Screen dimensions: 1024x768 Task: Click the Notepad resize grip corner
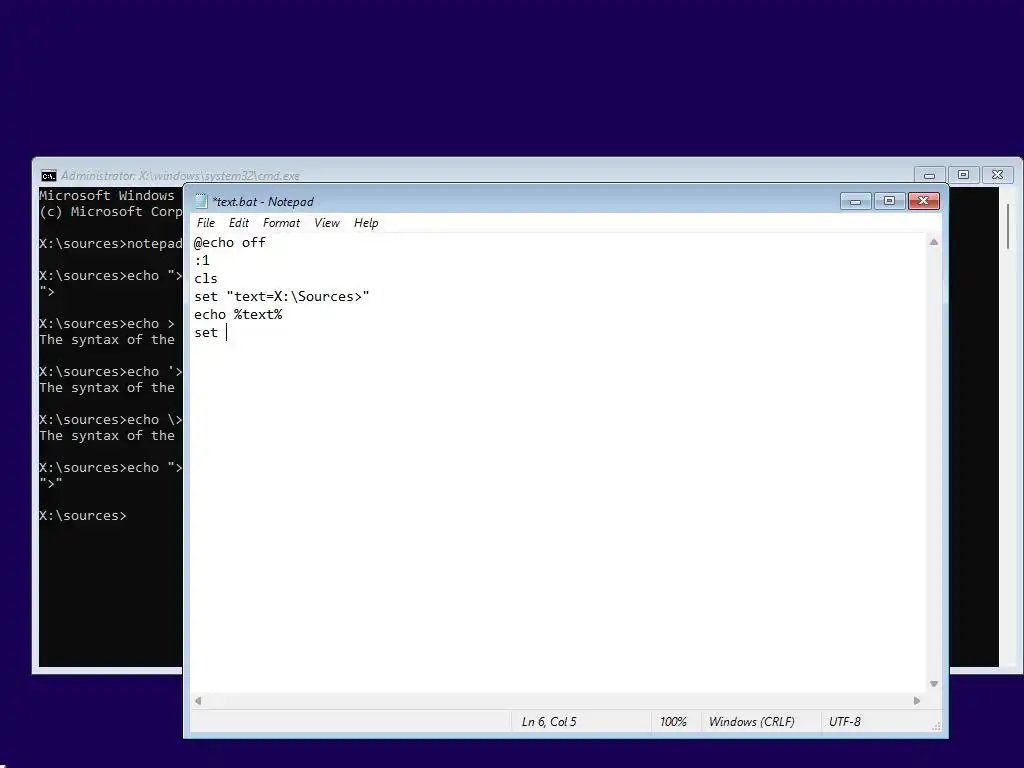936,726
